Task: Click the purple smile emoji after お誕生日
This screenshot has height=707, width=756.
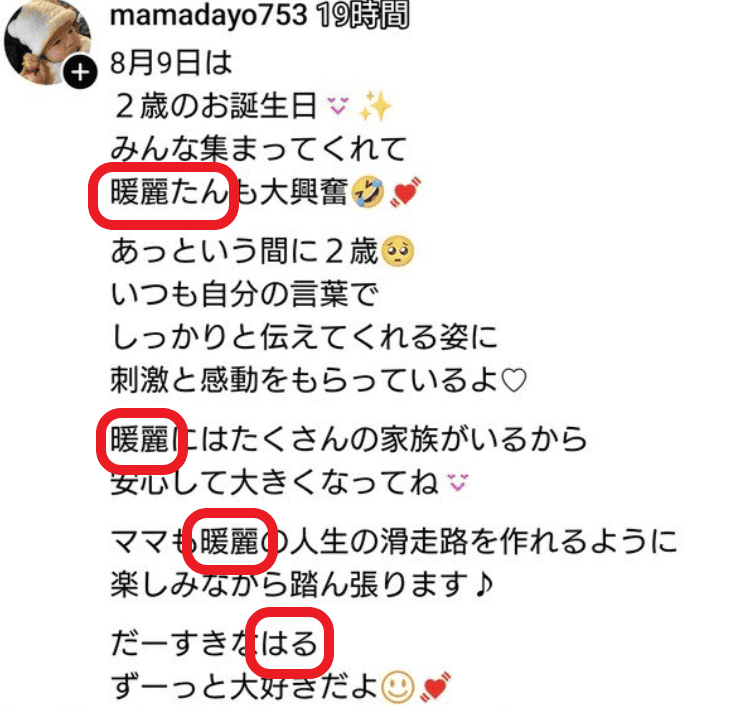Action: pyautogui.click(x=338, y=105)
